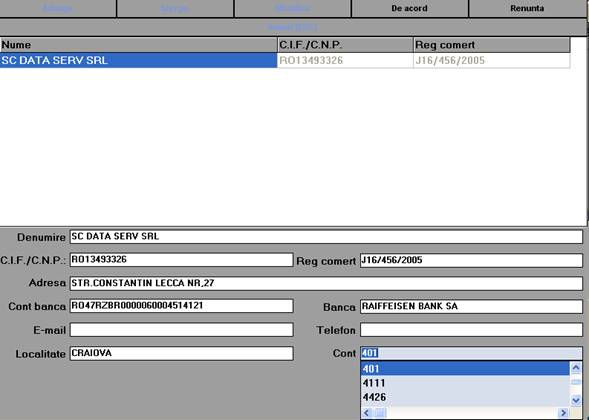Choose account 4111 from the Cont list
This screenshot has height=420, width=589.
(x=465, y=383)
